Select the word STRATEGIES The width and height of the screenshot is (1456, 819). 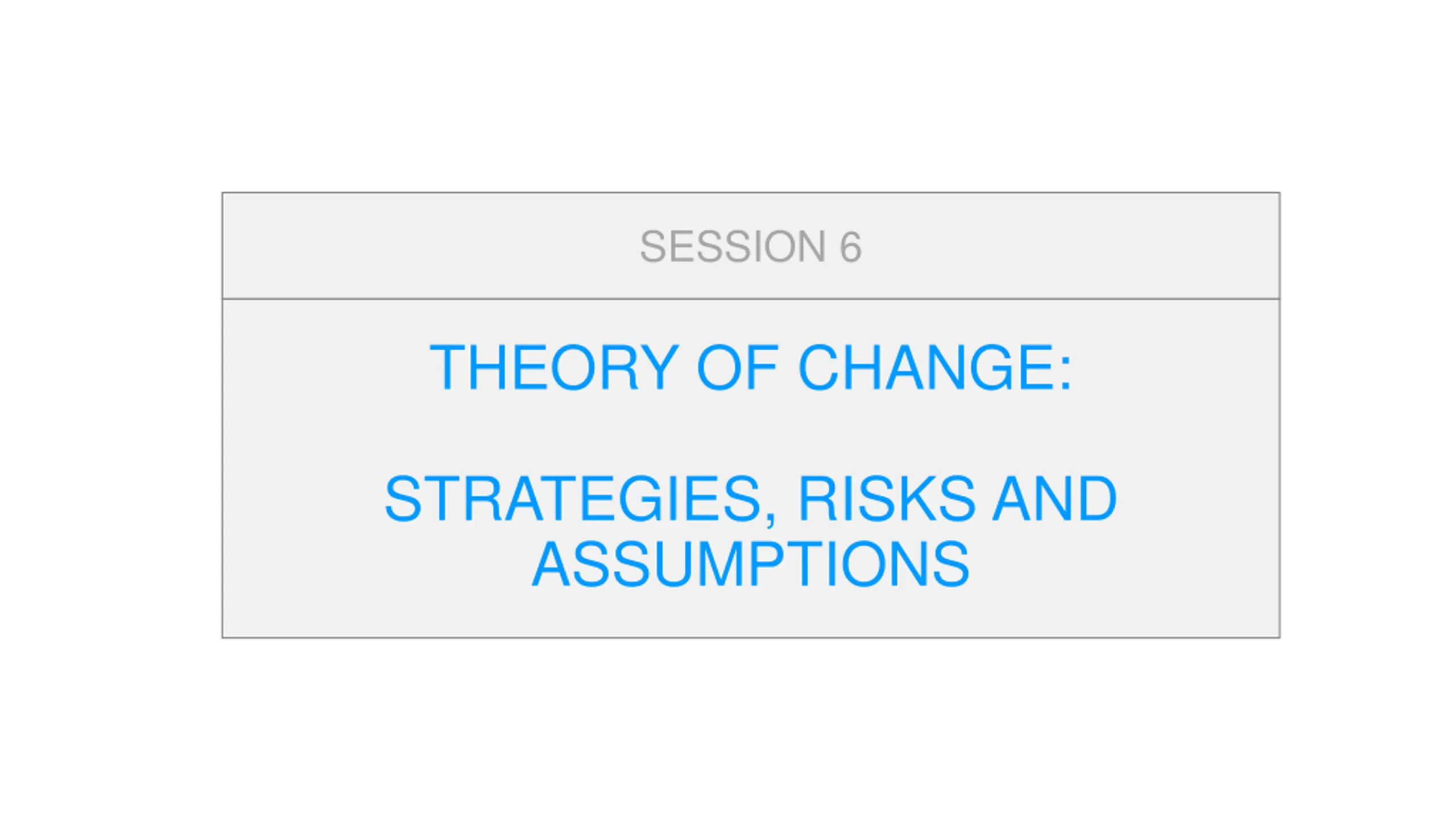[573, 498]
